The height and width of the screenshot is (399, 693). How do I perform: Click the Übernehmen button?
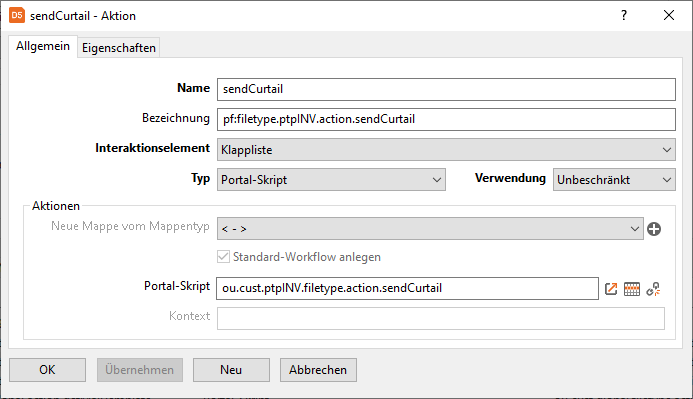140,370
